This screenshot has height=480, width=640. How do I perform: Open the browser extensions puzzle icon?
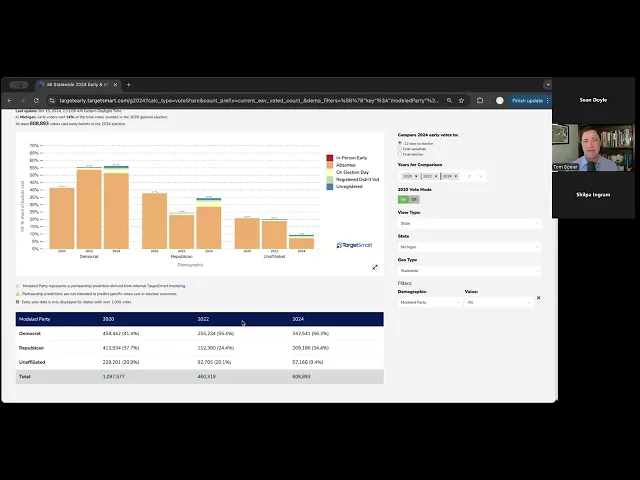click(x=480, y=100)
